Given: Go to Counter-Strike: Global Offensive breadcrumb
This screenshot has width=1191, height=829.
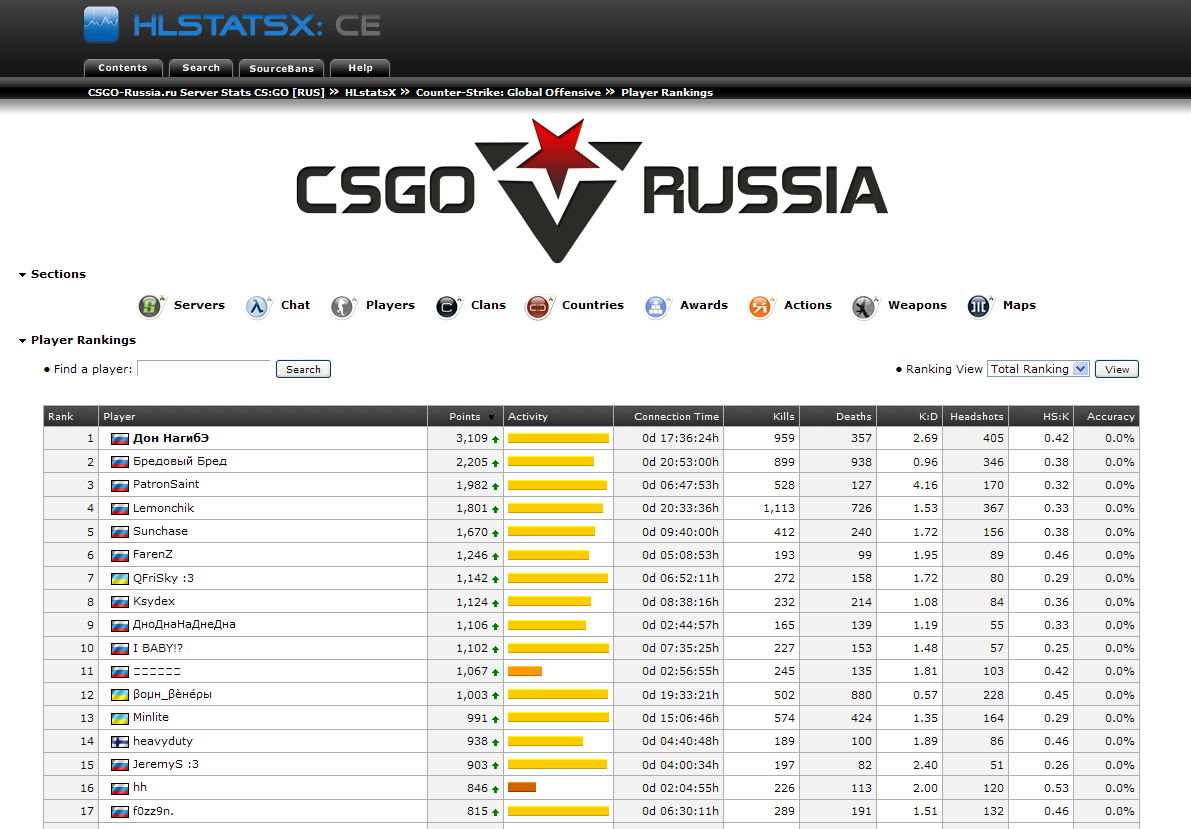Looking at the screenshot, I should tap(508, 93).
